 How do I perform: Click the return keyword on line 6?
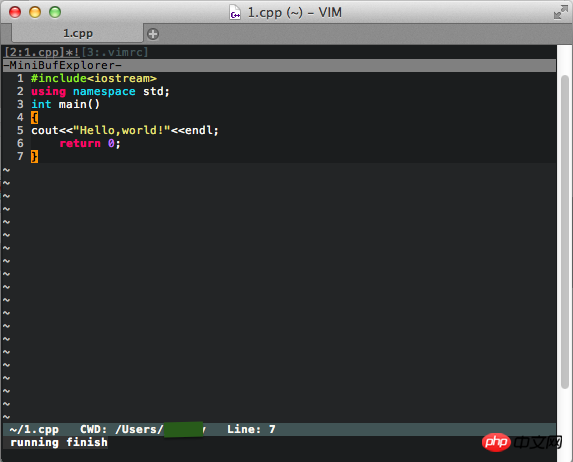point(80,143)
